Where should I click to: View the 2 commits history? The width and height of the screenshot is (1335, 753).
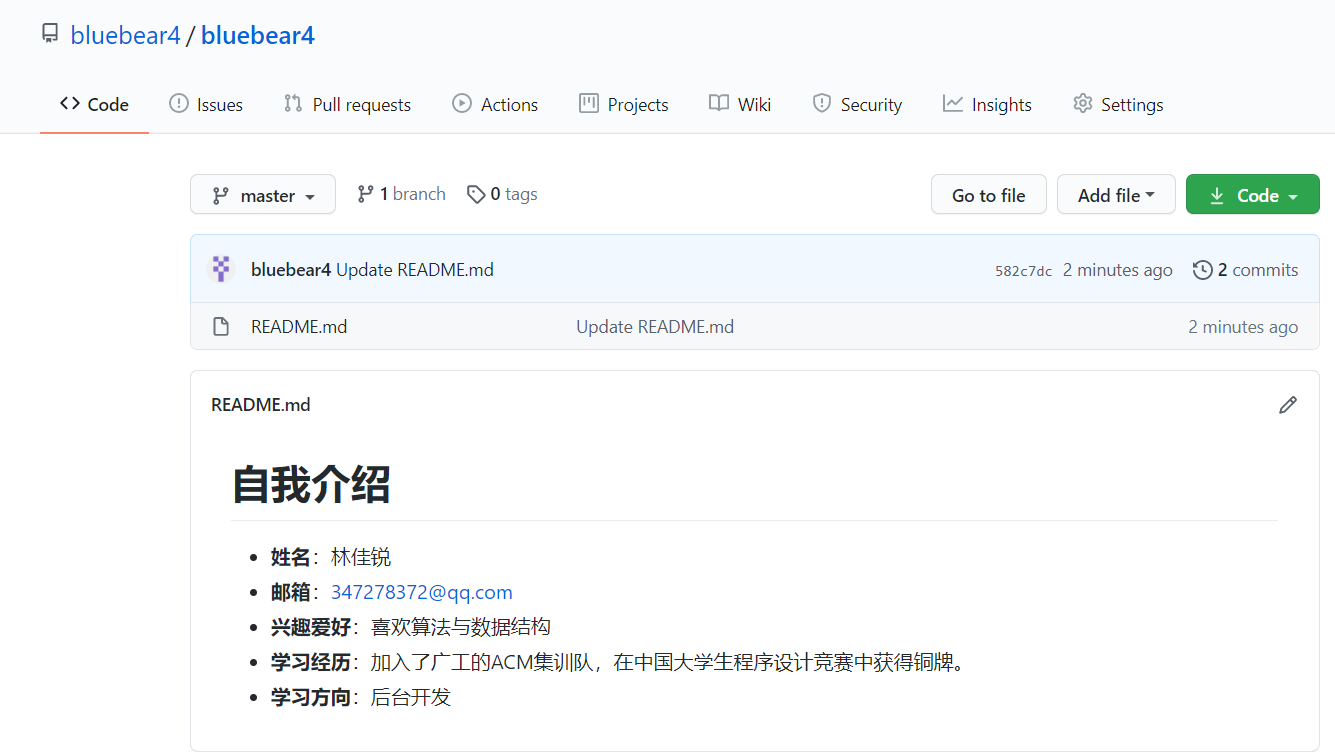(1246, 270)
